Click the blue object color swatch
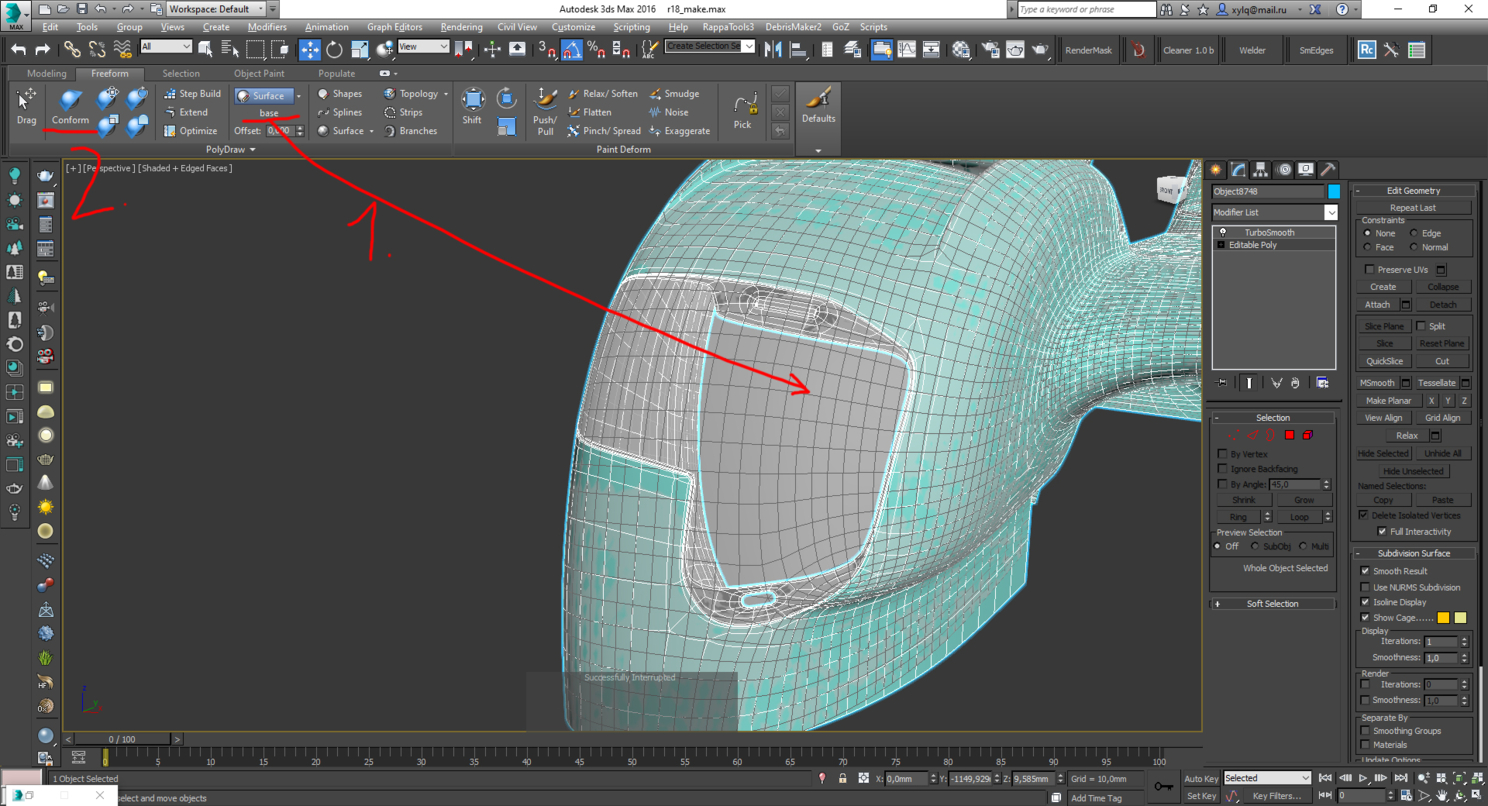 pyautogui.click(x=1333, y=191)
